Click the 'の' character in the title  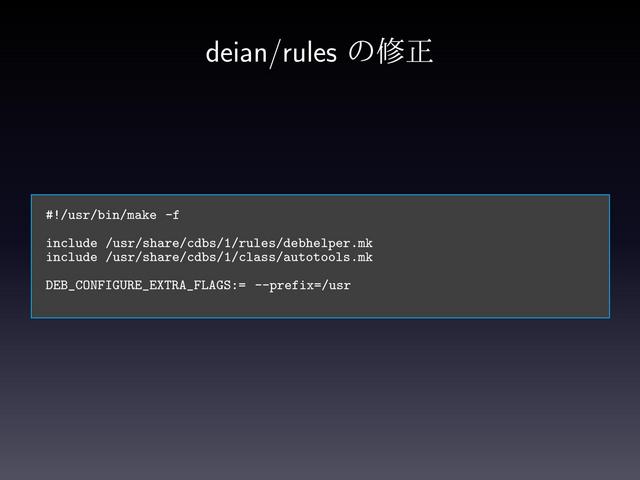click(x=360, y=52)
